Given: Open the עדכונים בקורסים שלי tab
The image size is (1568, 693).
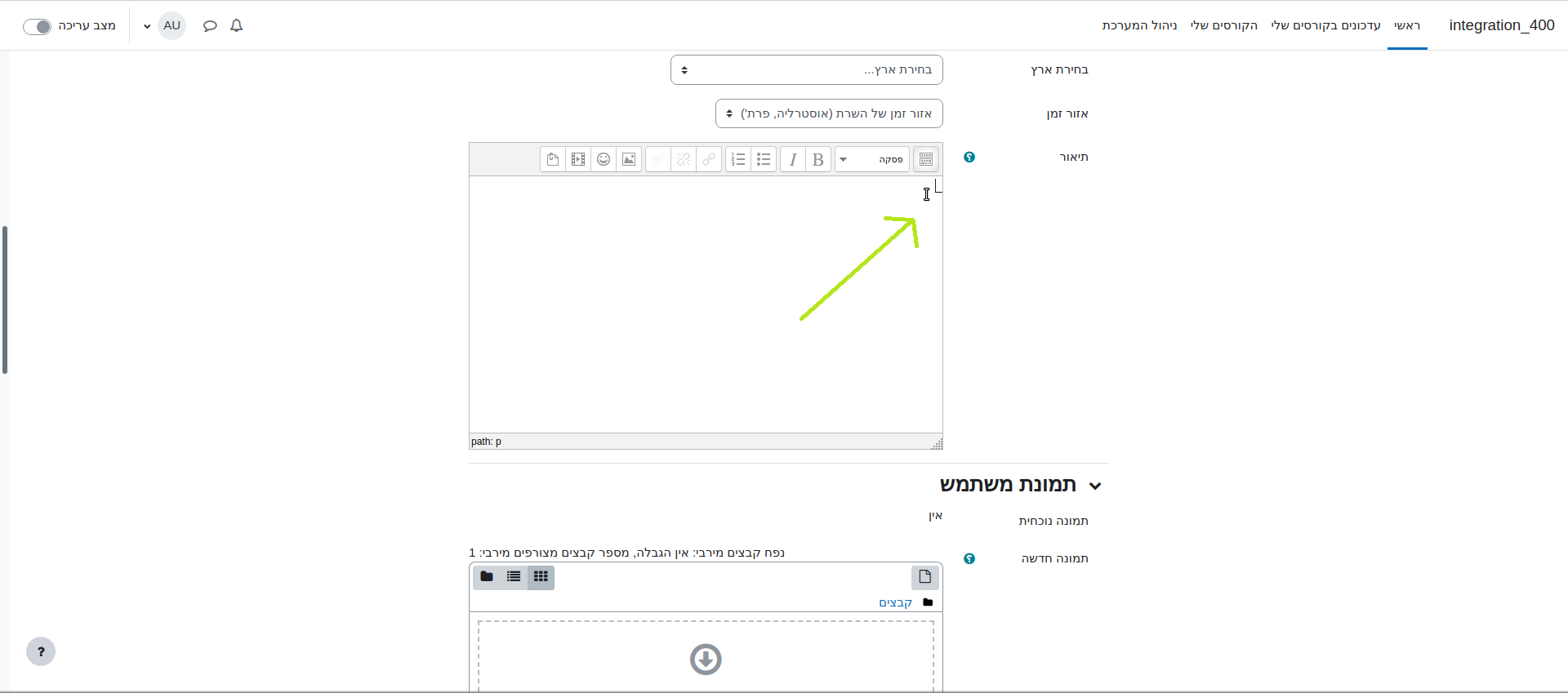Looking at the screenshot, I should point(1325,25).
